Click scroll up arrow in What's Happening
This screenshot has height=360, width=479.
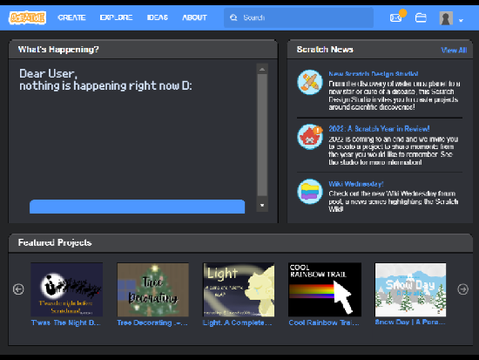click(262, 69)
